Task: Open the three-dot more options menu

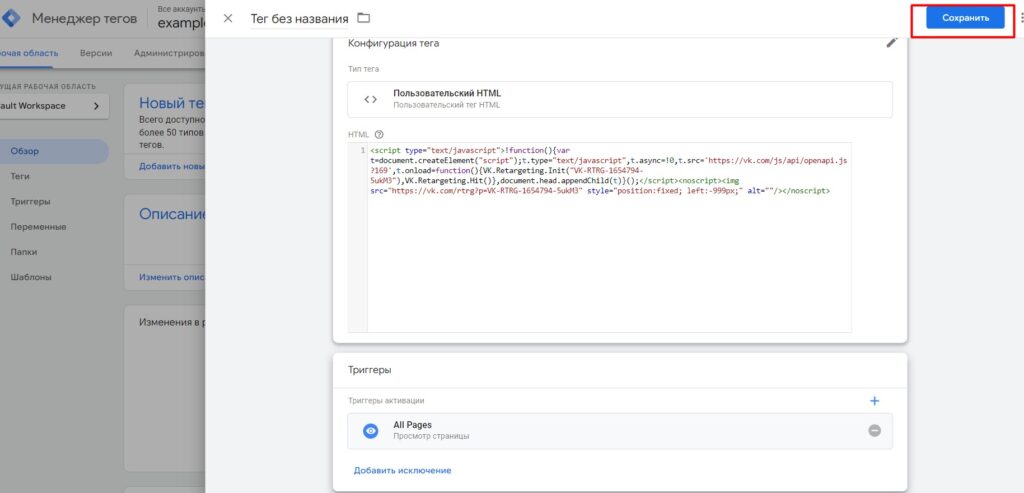Action: click(1019, 18)
